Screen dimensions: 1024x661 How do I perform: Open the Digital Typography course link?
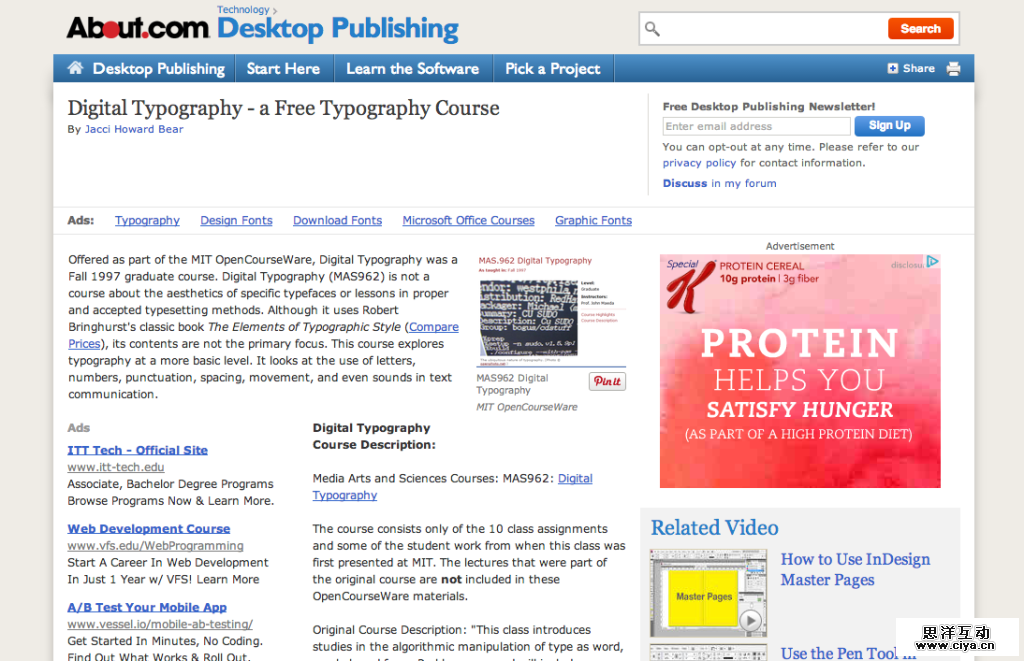(x=575, y=479)
